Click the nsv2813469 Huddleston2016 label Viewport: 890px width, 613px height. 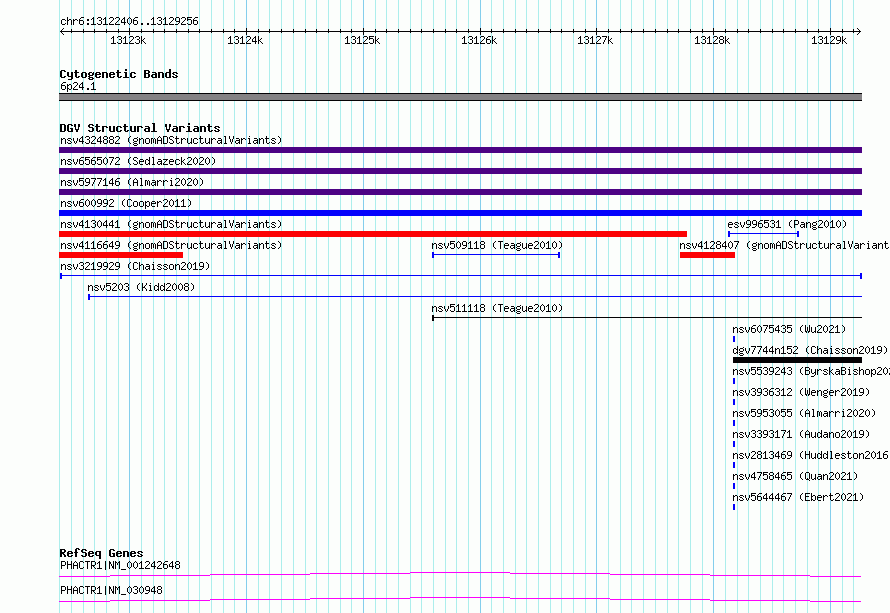(811, 455)
